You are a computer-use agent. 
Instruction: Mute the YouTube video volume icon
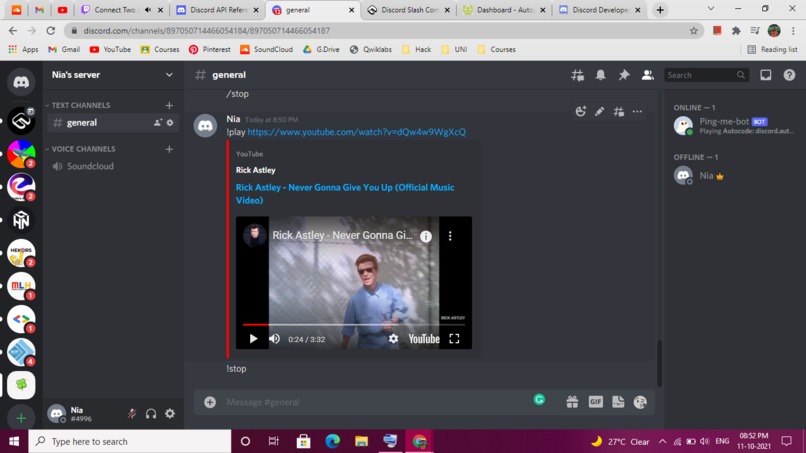coord(274,339)
